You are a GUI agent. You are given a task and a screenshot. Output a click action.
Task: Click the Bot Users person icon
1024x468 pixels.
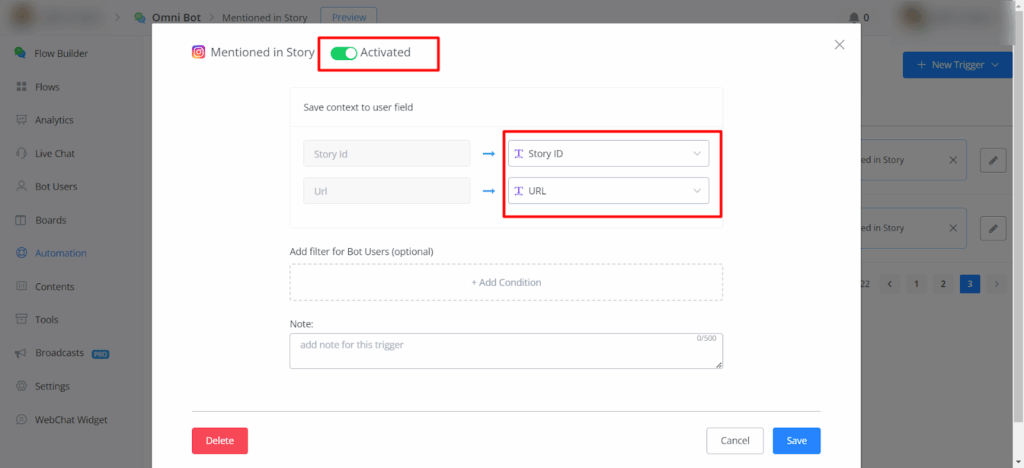pos(21,187)
